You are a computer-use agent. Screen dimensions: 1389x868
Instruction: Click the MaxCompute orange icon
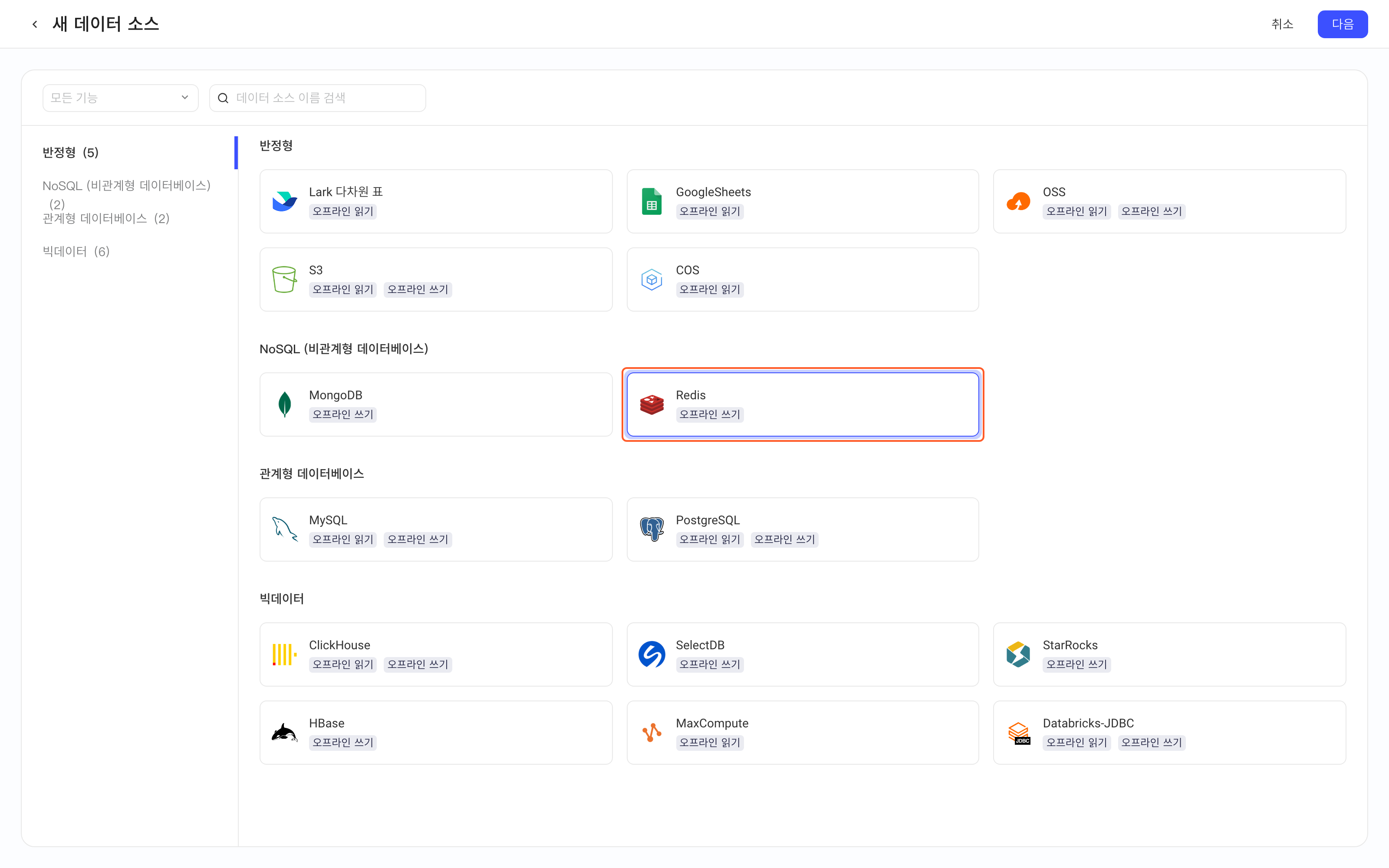pyautogui.click(x=652, y=733)
